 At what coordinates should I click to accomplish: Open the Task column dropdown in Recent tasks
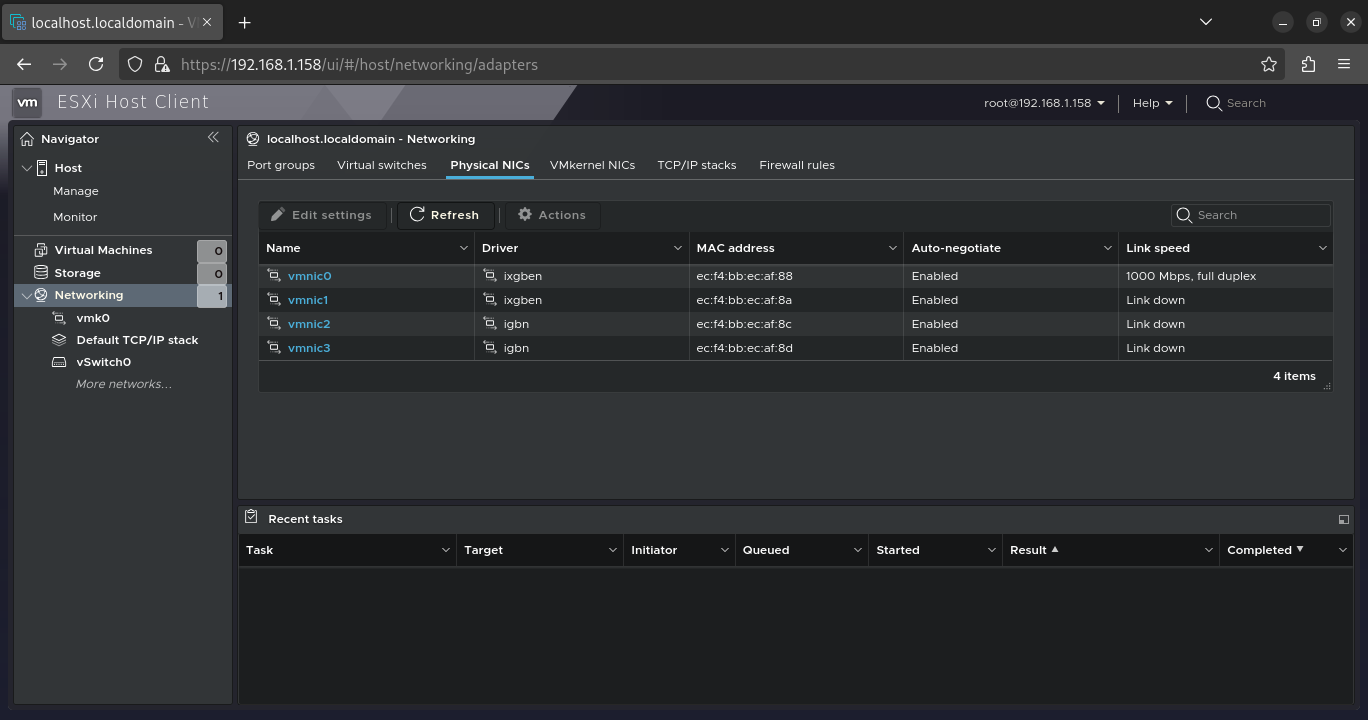pyautogui.click(x=445, y=550)
